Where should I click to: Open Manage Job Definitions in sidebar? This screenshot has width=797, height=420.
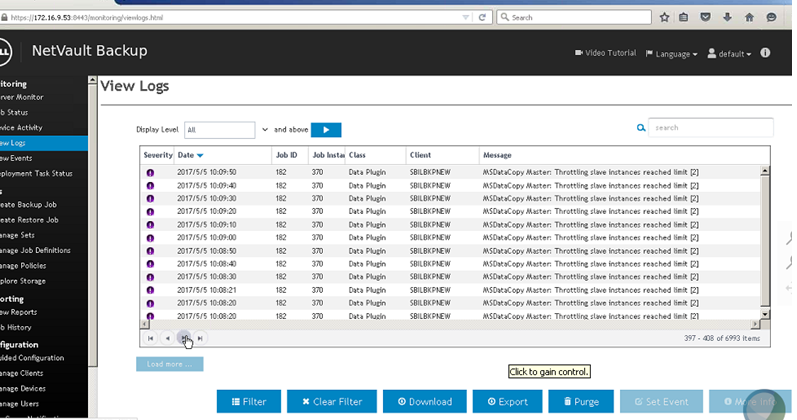[x=36, y=250]
